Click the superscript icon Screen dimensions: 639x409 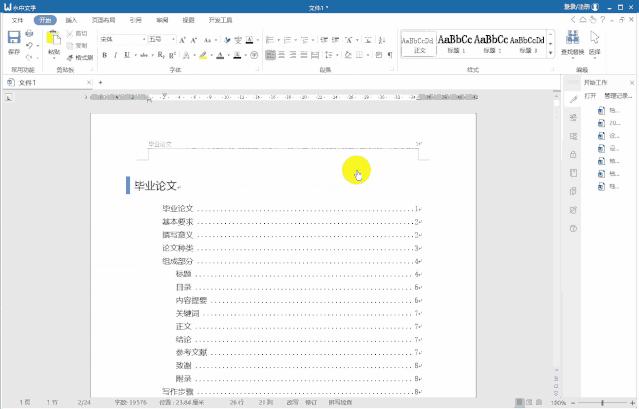pos(172,55)
